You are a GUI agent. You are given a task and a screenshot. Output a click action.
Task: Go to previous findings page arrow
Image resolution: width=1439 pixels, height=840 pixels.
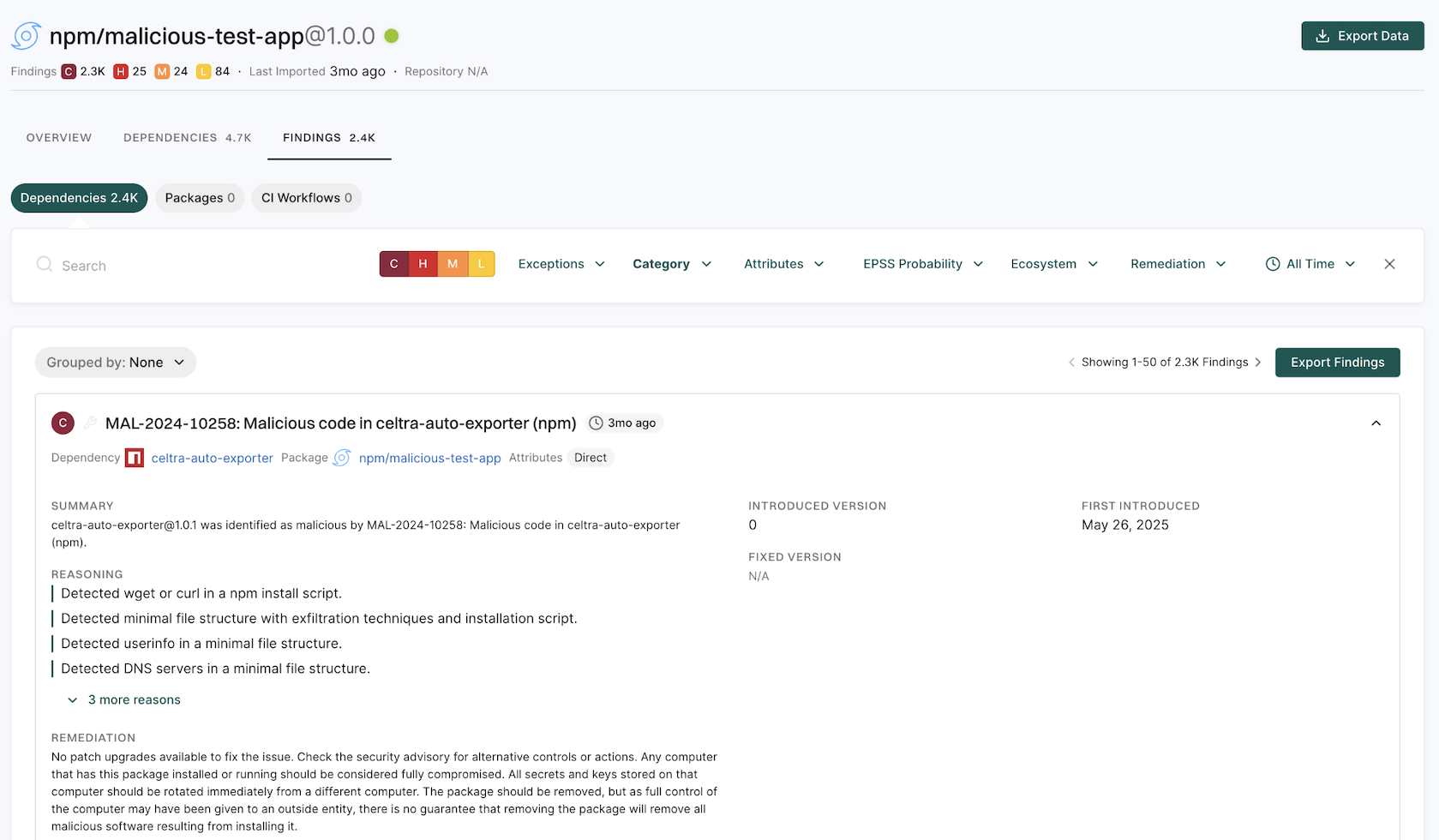pyautogui.click(x=1071, y=362)
